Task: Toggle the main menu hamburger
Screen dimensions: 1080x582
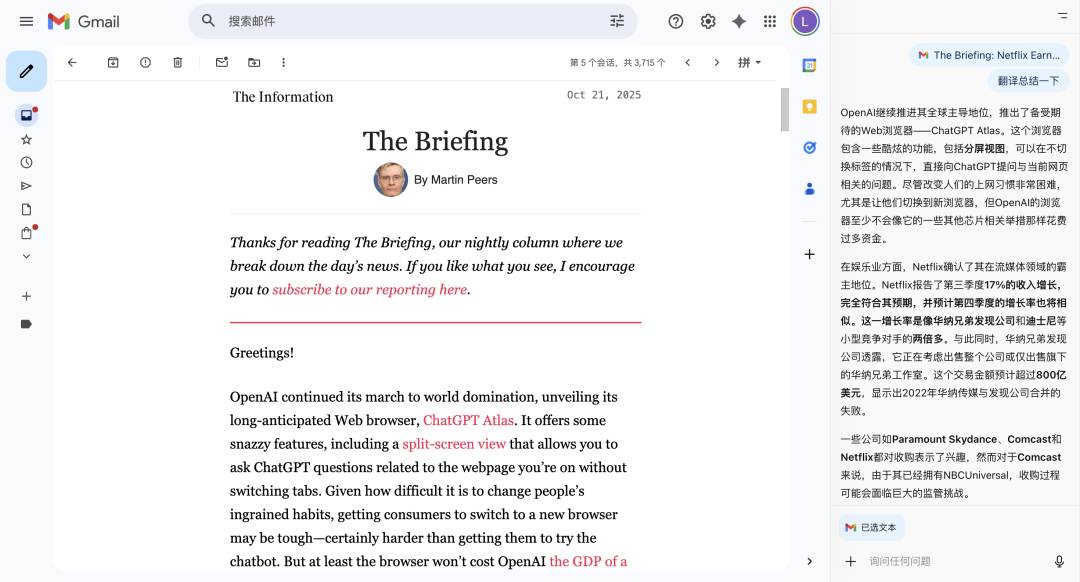Action: click(x=27, y=21)
